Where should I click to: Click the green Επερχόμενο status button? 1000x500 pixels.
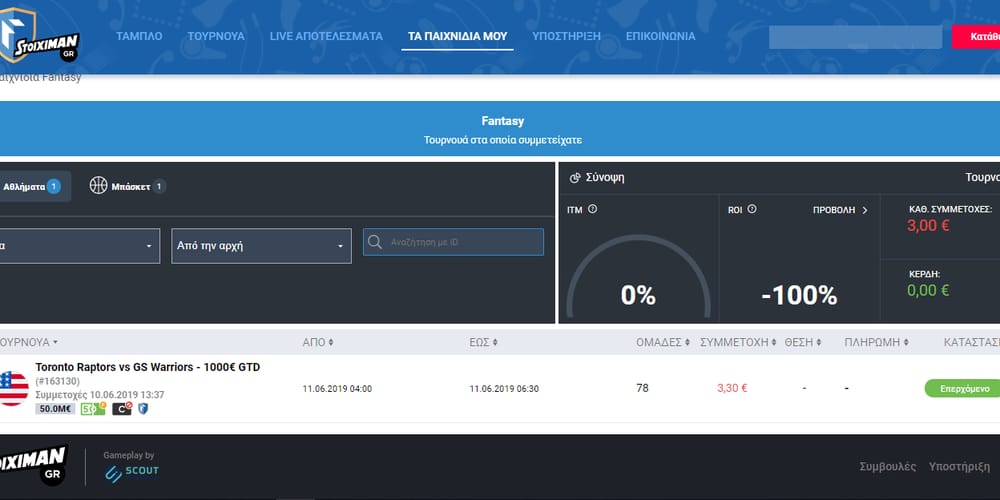tap(962, 388)
